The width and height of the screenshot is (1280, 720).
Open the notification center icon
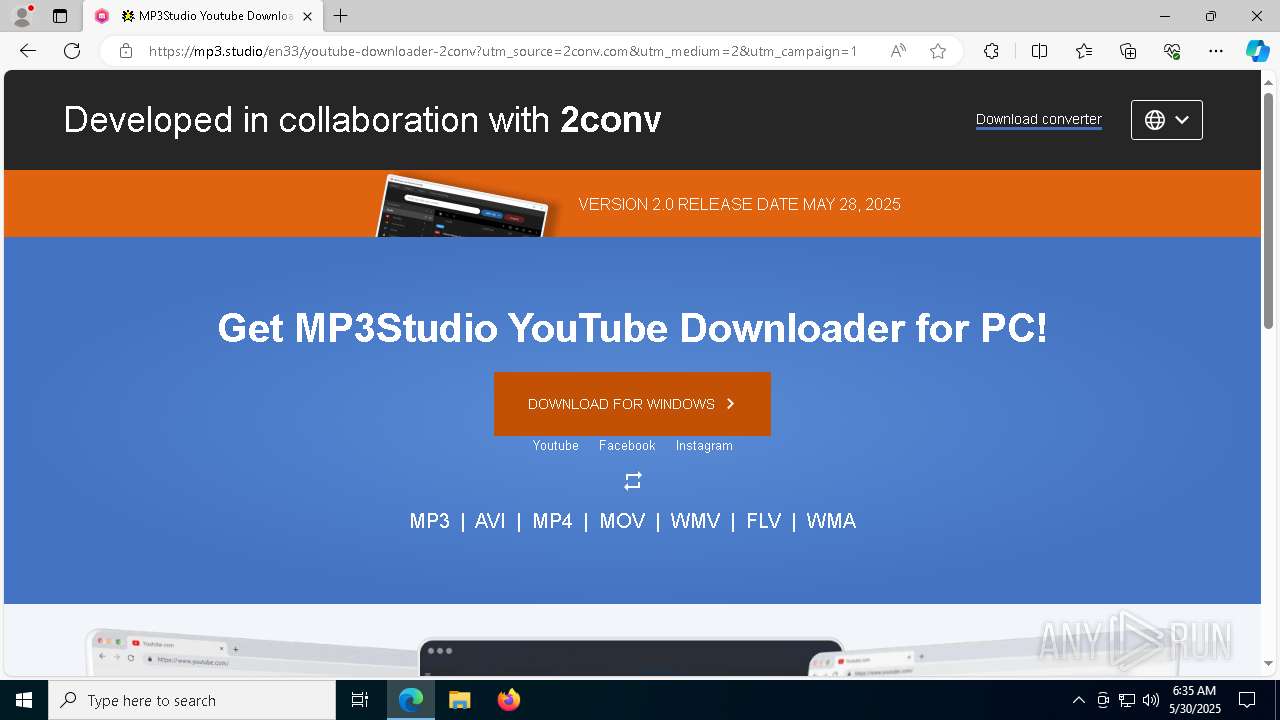1247,700
